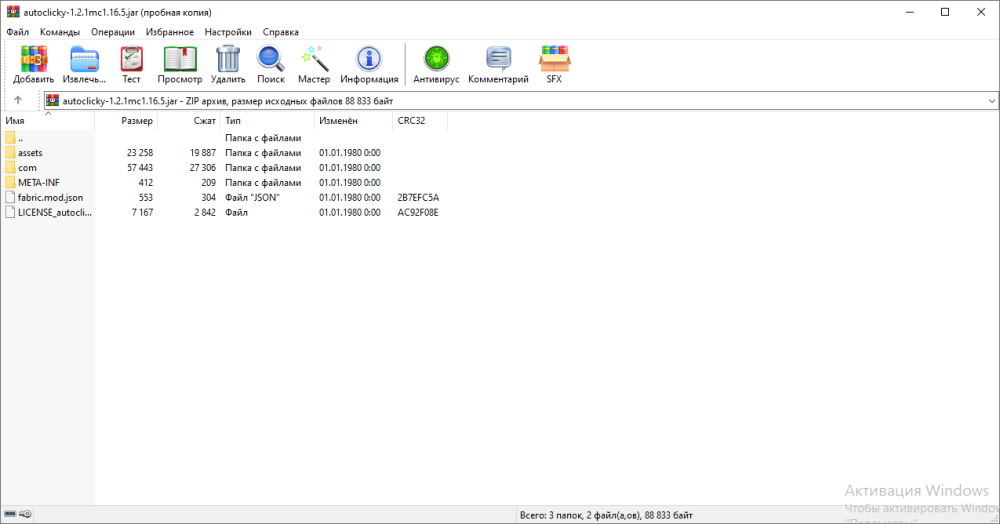Click packed size 27 306
The image size is (1000, 524).
pos(203,168)
